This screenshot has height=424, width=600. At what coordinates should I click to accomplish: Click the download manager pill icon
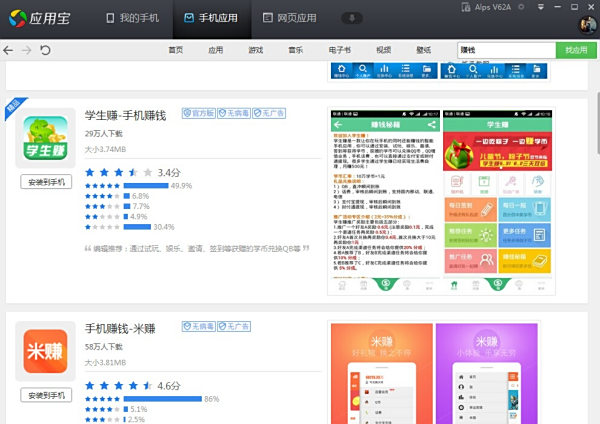pos(352,18)
